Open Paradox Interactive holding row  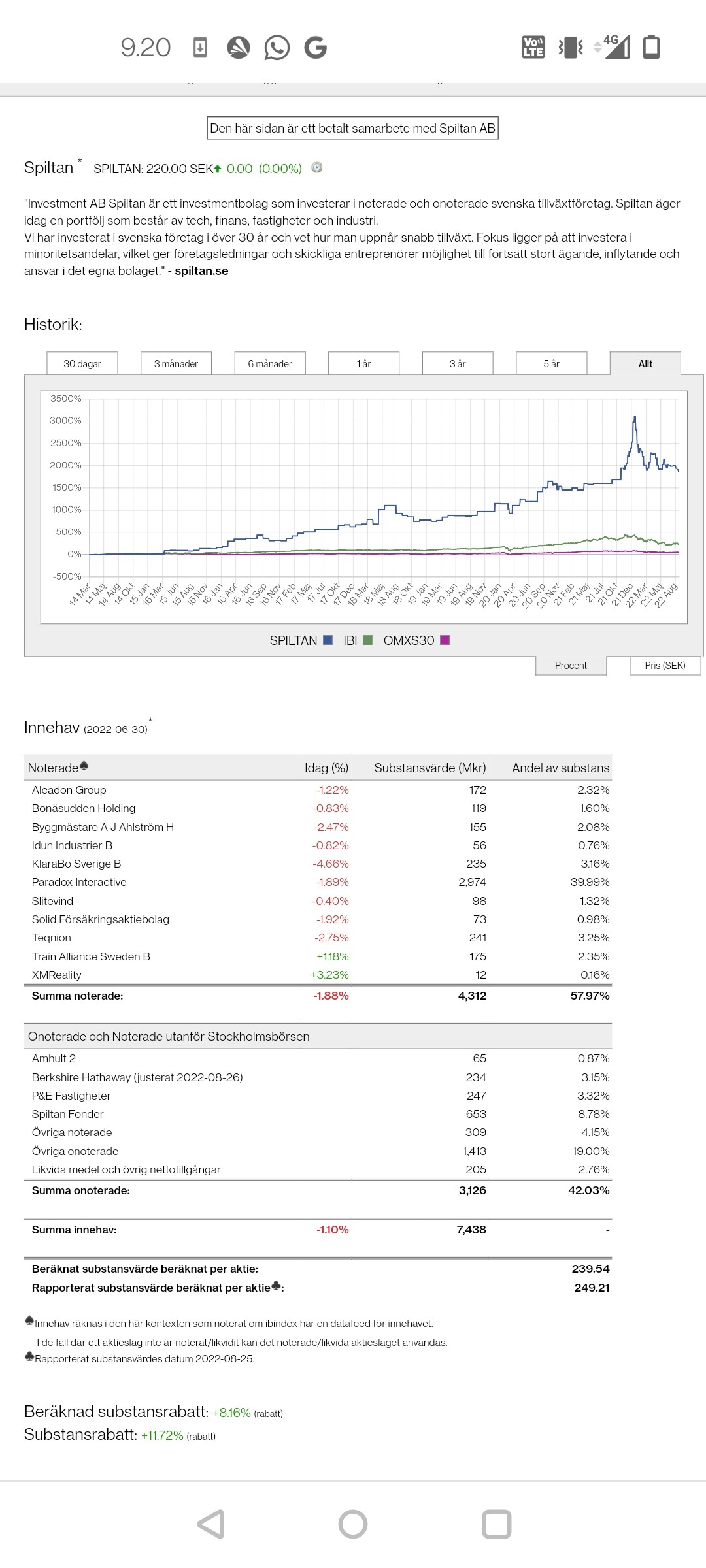[79, 882]
